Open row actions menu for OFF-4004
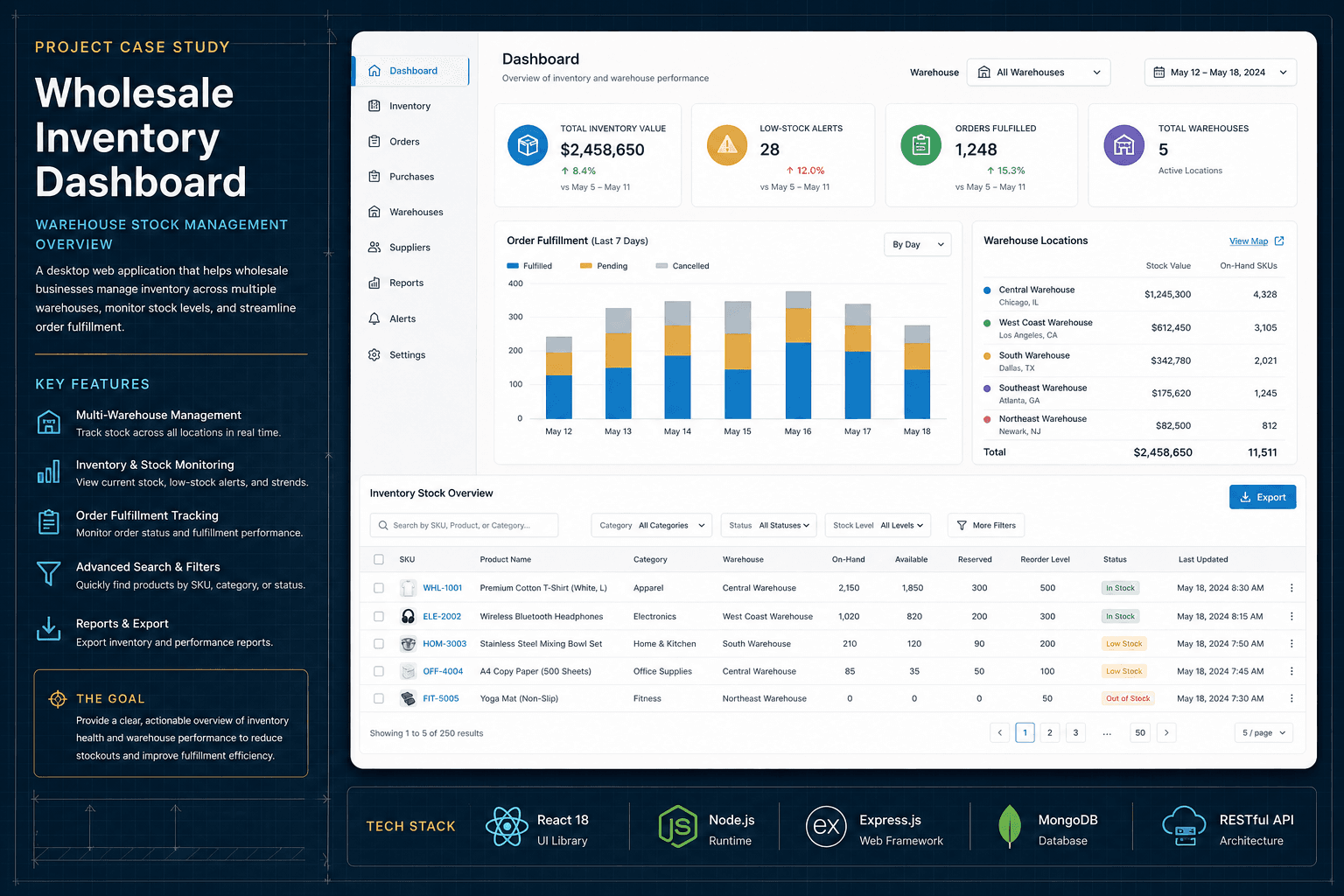Viewport: 1344px width, 896px height. click(1291, 671)
